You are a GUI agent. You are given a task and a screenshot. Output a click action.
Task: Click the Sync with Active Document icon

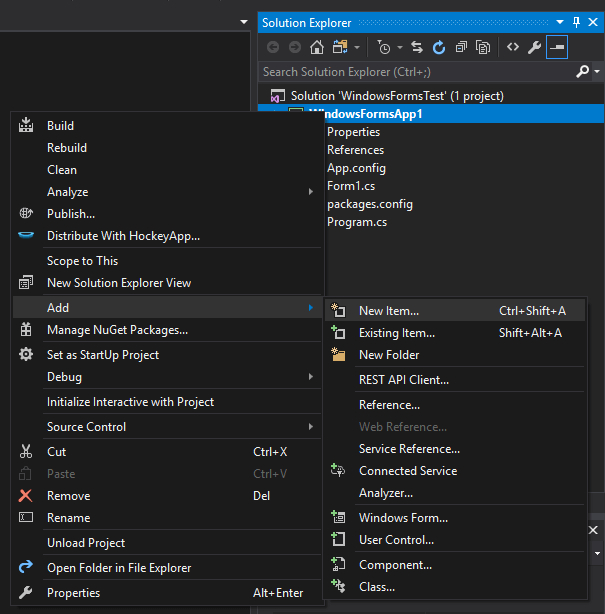pyautogui.click(x=417, y=47)
